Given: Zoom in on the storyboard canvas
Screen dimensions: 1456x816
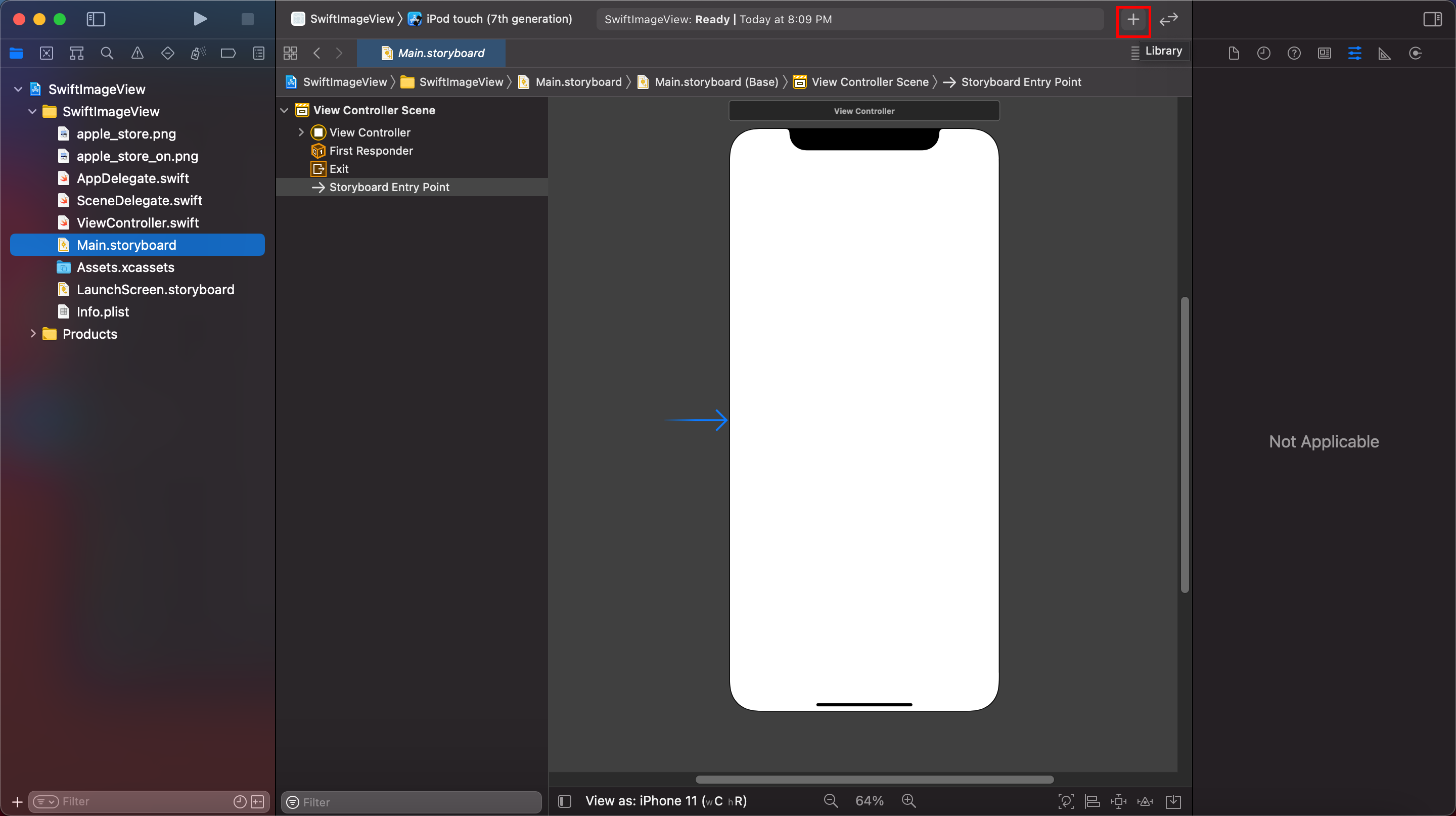Looking at the screenshot, I should [x=908, y=801].
